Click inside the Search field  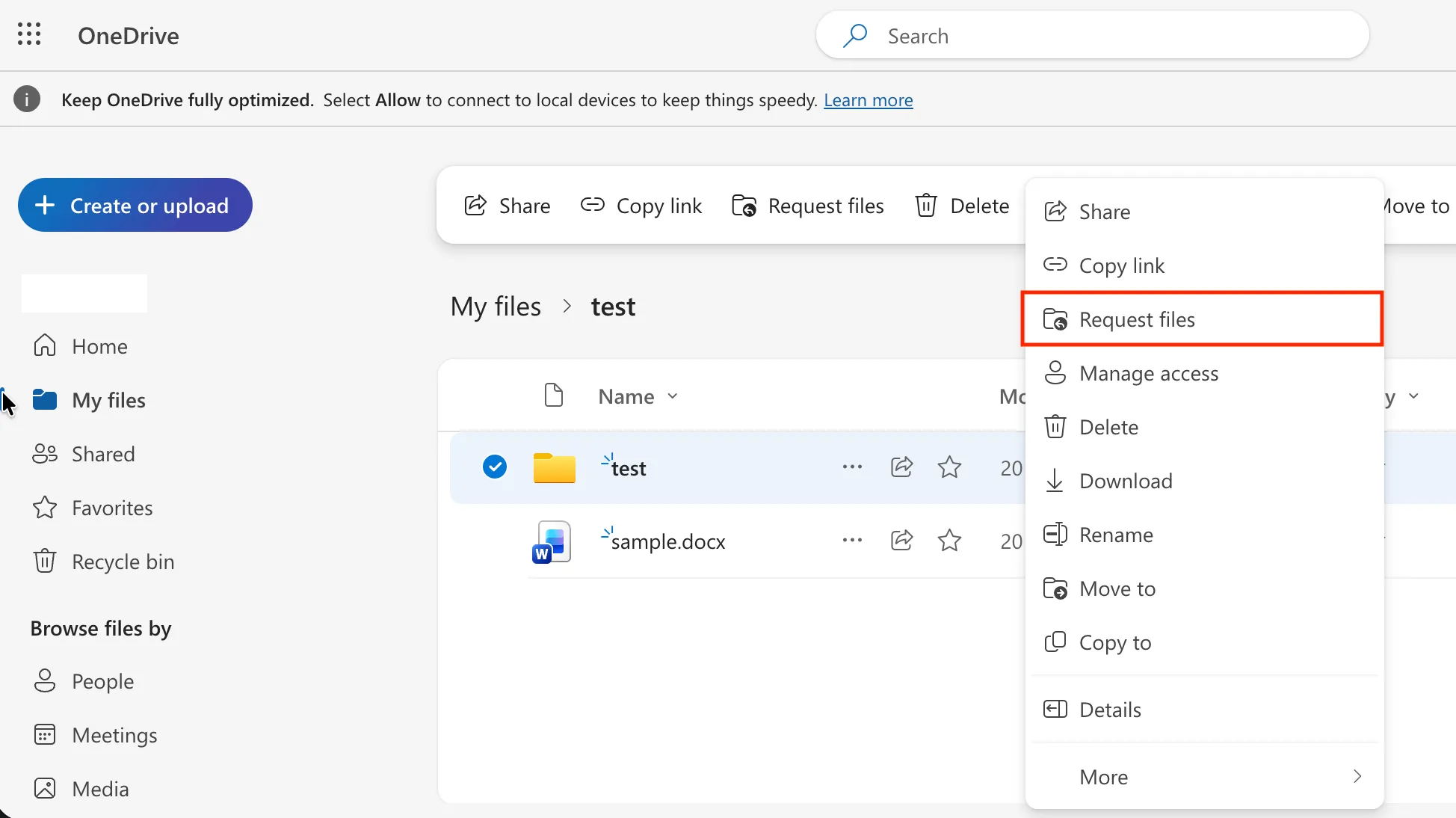(1092, 35)
